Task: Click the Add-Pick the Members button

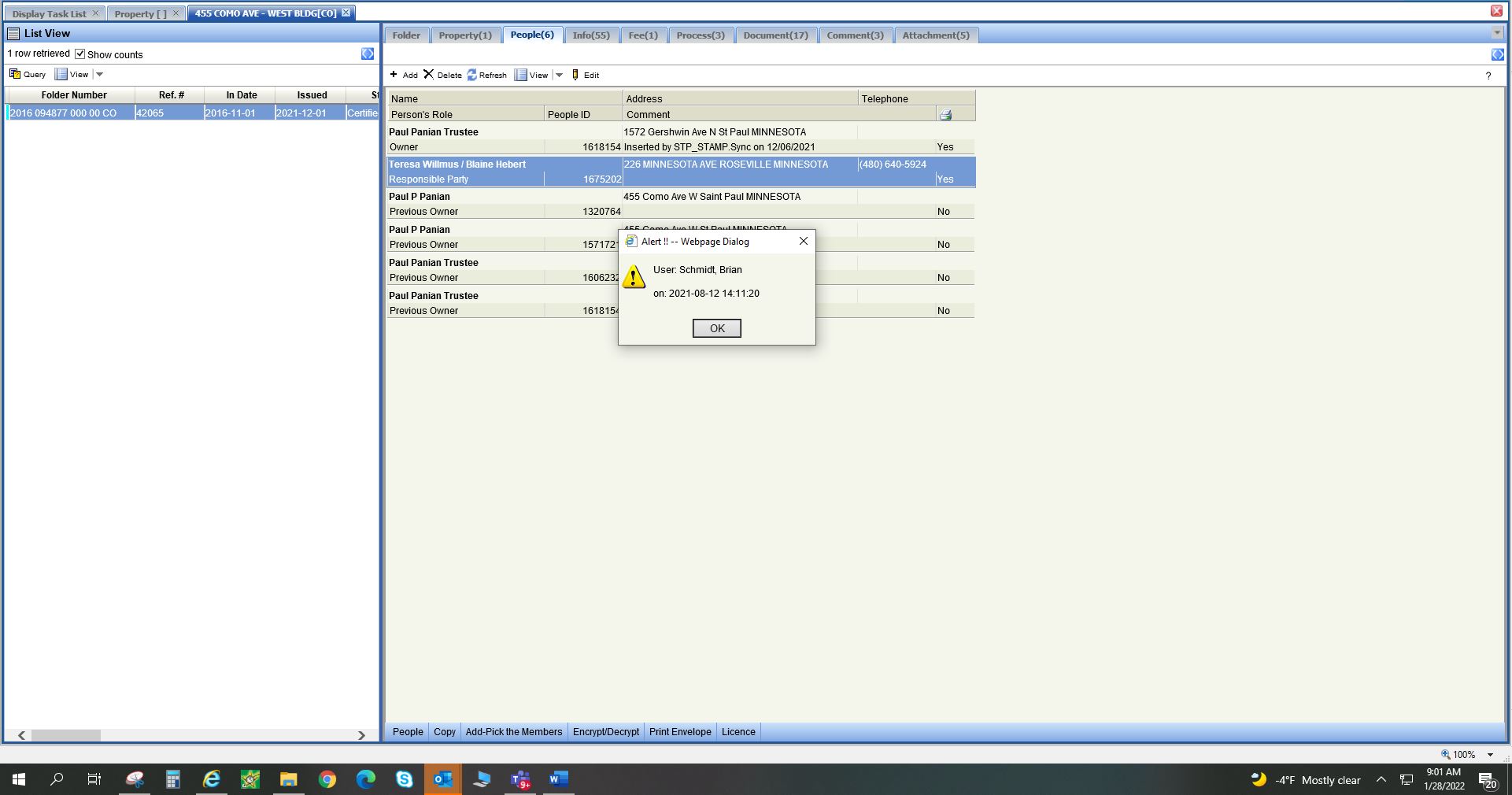Action: (x=514, y=732)
